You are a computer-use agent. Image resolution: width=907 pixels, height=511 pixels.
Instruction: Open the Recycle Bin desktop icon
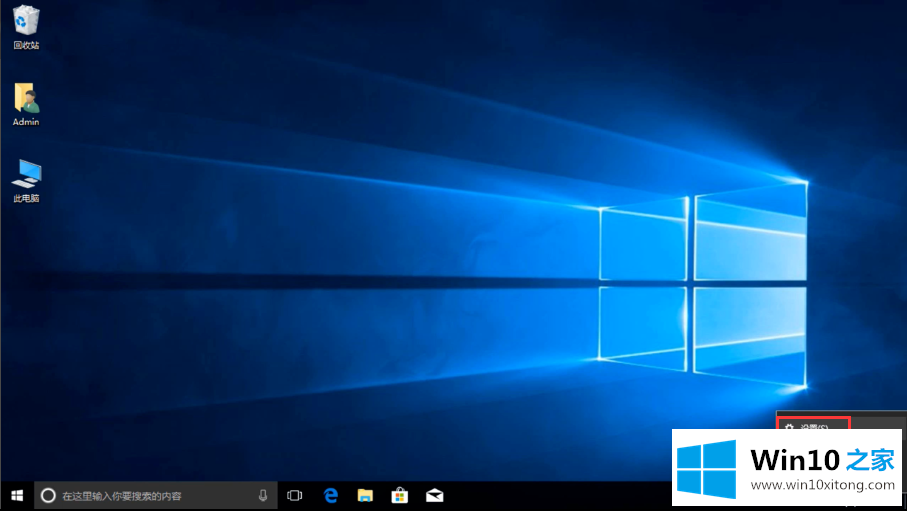[x=26, y=27]
